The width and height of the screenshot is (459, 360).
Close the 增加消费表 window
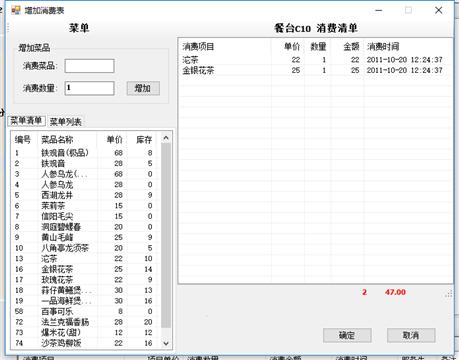coord(439,10)
